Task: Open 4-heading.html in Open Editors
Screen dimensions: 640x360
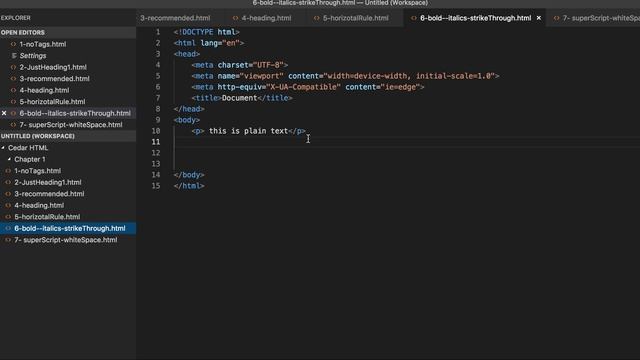Action: point(44,90)
